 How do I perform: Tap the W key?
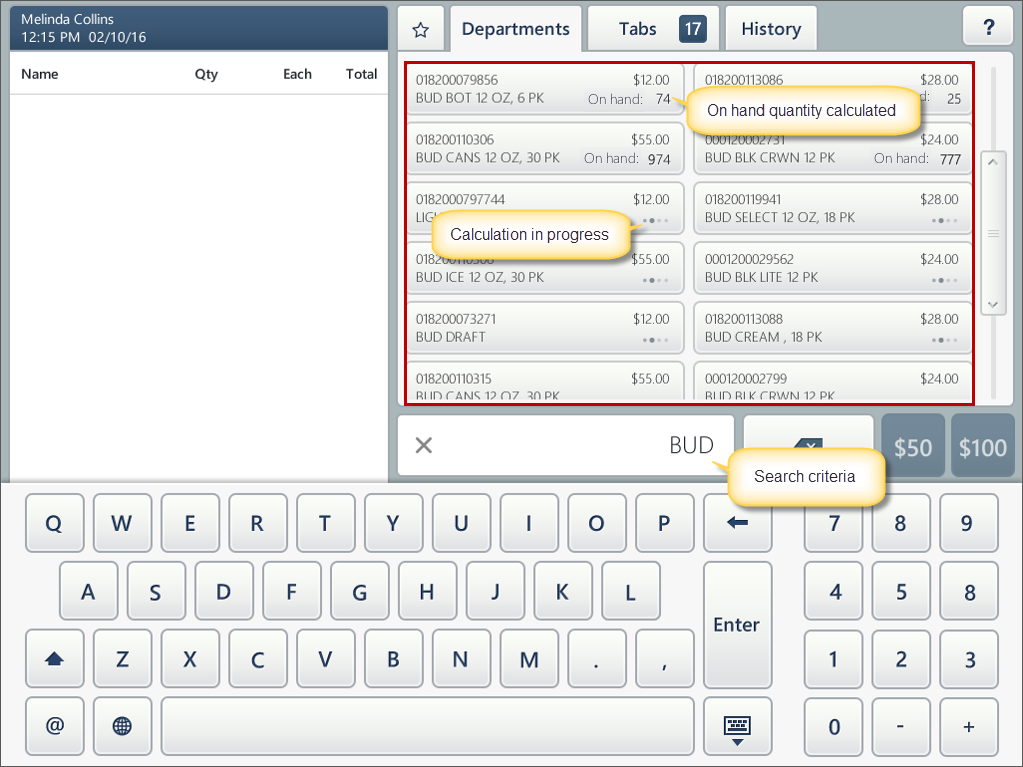point(122,522)
